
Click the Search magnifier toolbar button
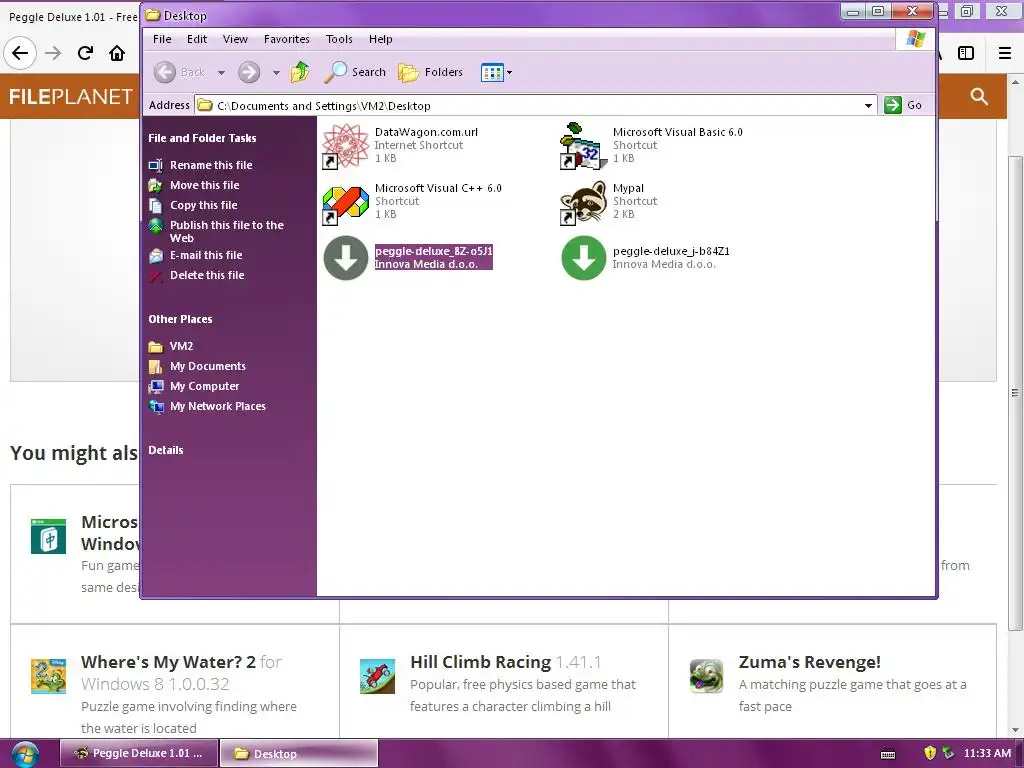(x=355, y=72)
